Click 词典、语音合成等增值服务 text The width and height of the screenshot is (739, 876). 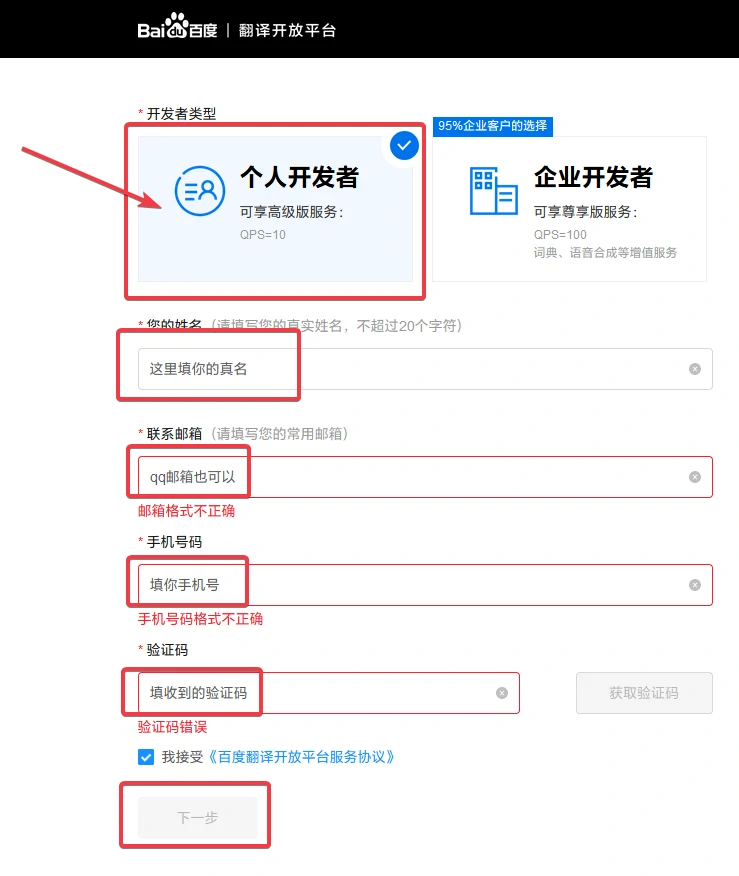point(605,253)
